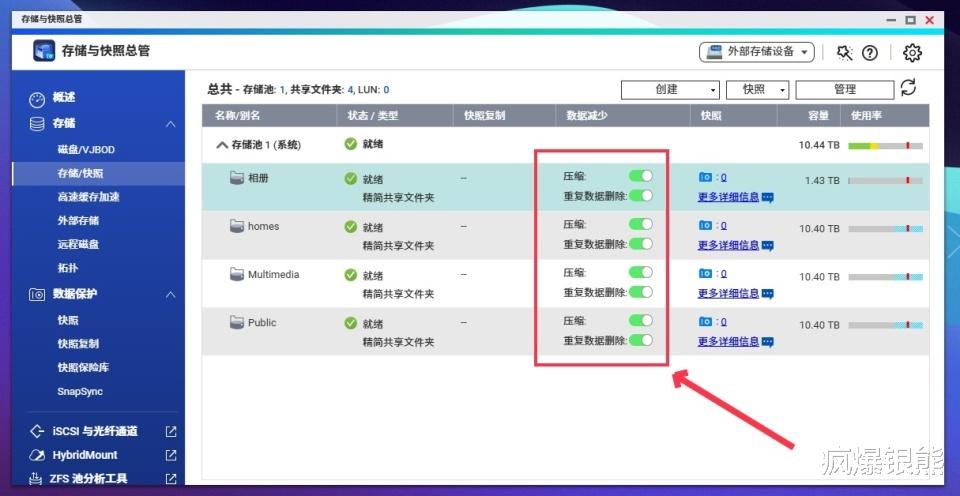Click the ZFS 池分析工具 icon

coord(37,478)
